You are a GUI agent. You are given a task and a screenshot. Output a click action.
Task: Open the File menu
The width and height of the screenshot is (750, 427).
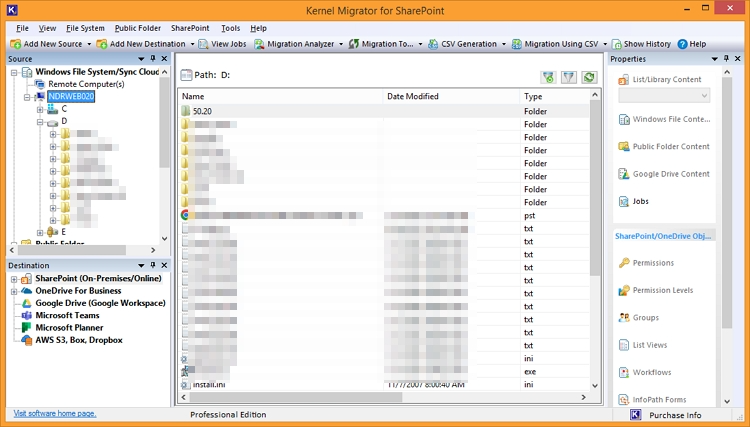pyautogui.click(x=22, y=28)
